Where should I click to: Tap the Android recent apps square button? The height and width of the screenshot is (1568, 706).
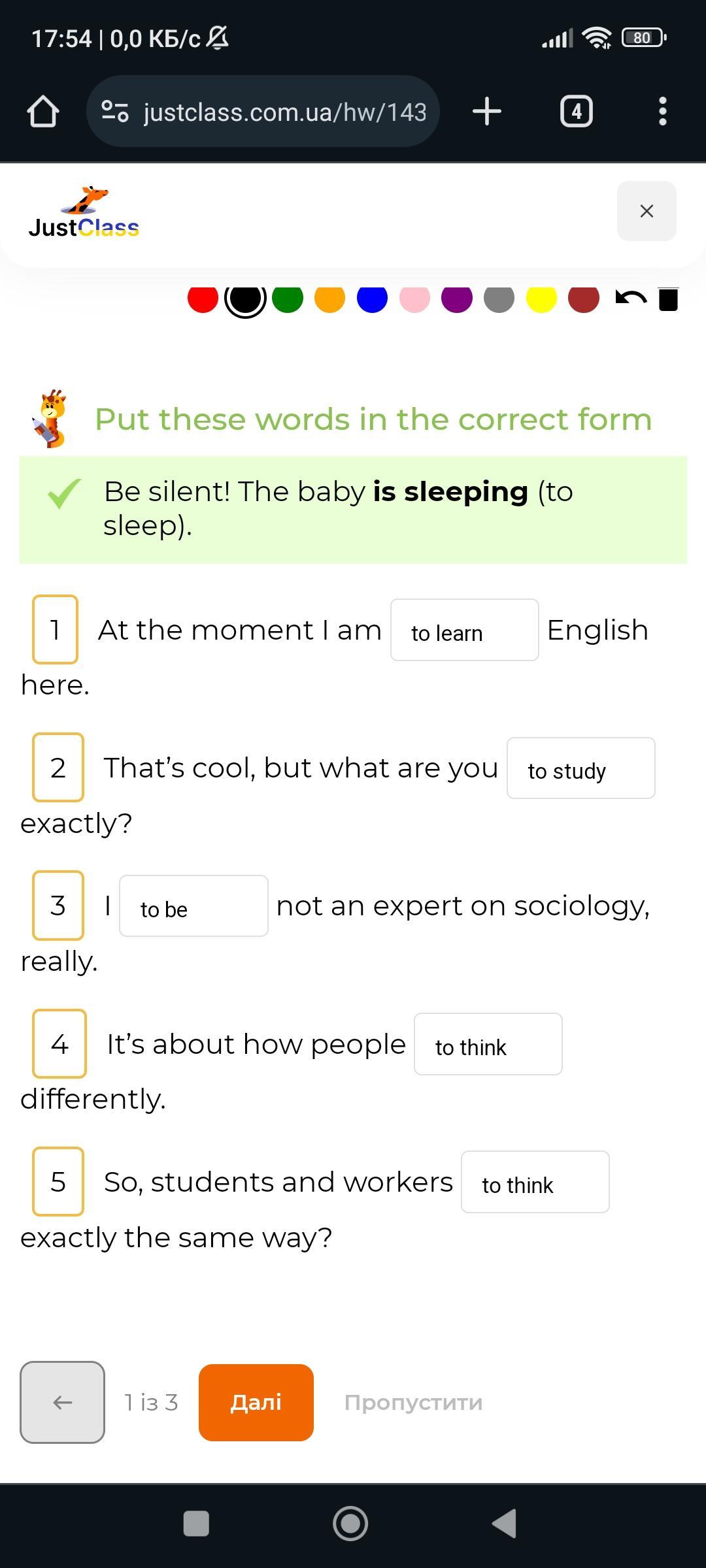pos(196,1524)
